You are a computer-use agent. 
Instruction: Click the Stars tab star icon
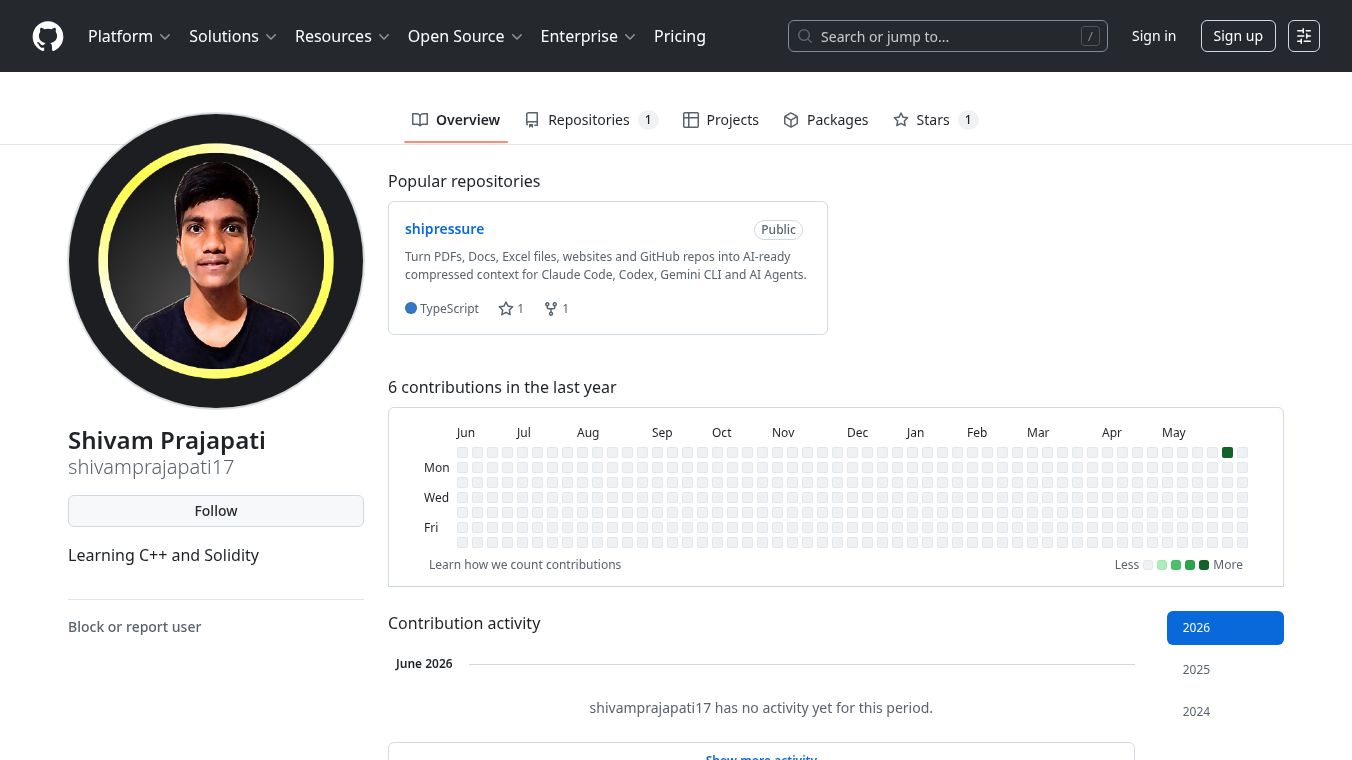coord(901,120)
